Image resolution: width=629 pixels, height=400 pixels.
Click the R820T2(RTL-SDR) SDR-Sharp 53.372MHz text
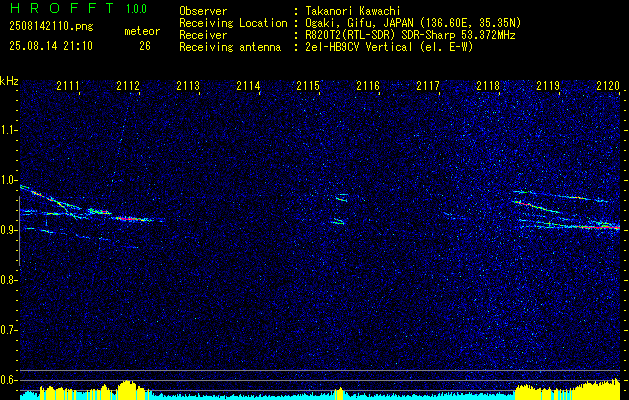click(x=410, y=35)
